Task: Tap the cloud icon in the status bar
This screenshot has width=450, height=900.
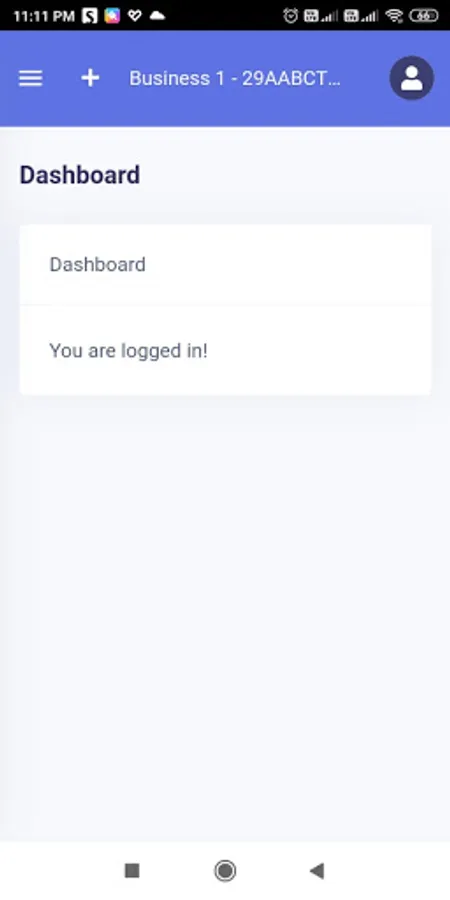Action: point(157,15)
